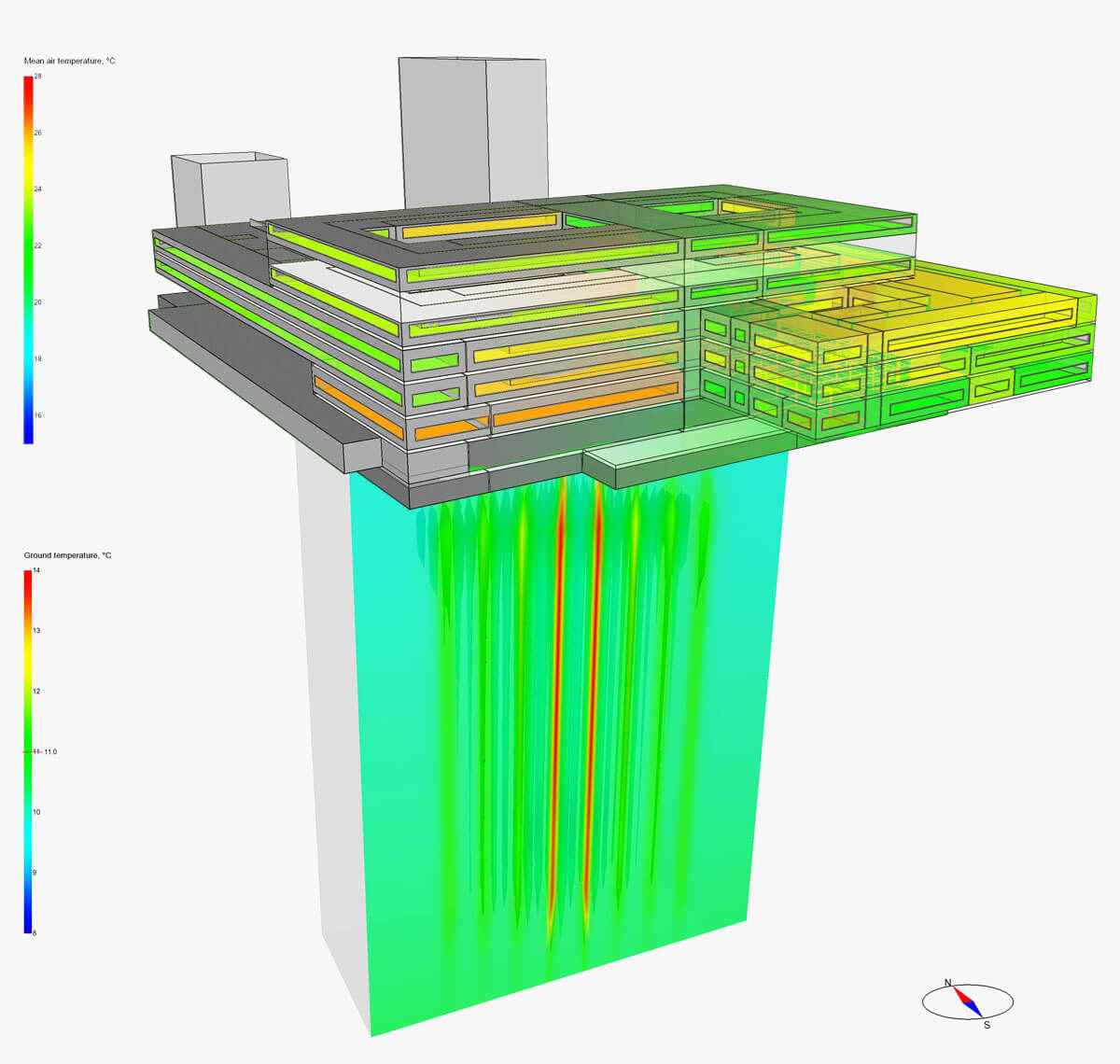Click the N label on the compass
This screenshot has width=1120, height=1064.
tap(948, 983)
